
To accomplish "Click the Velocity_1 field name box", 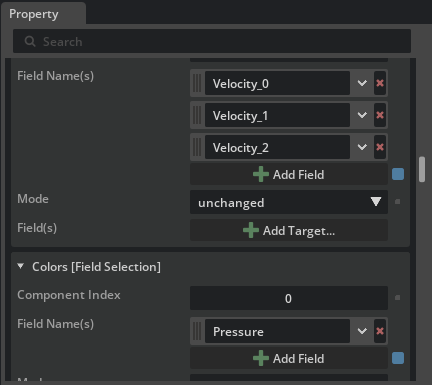I will (x=277, y=115).
